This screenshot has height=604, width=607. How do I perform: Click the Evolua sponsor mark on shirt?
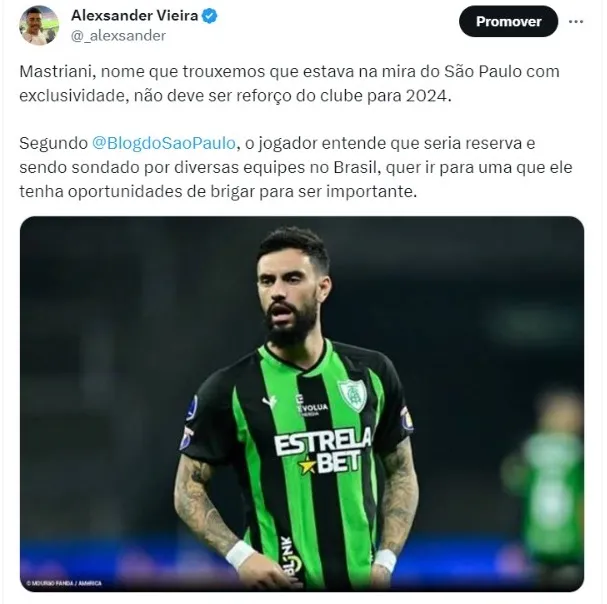click(312, 405)
